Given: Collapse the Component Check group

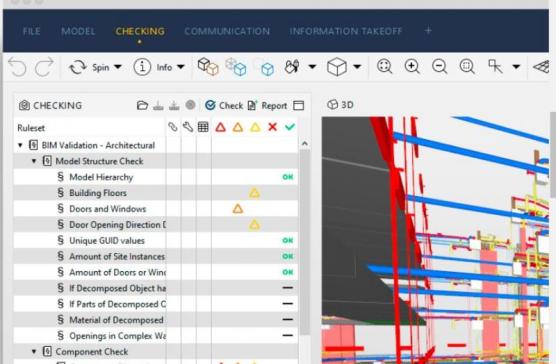Looking at the screenshot, I should coord(34,352).
